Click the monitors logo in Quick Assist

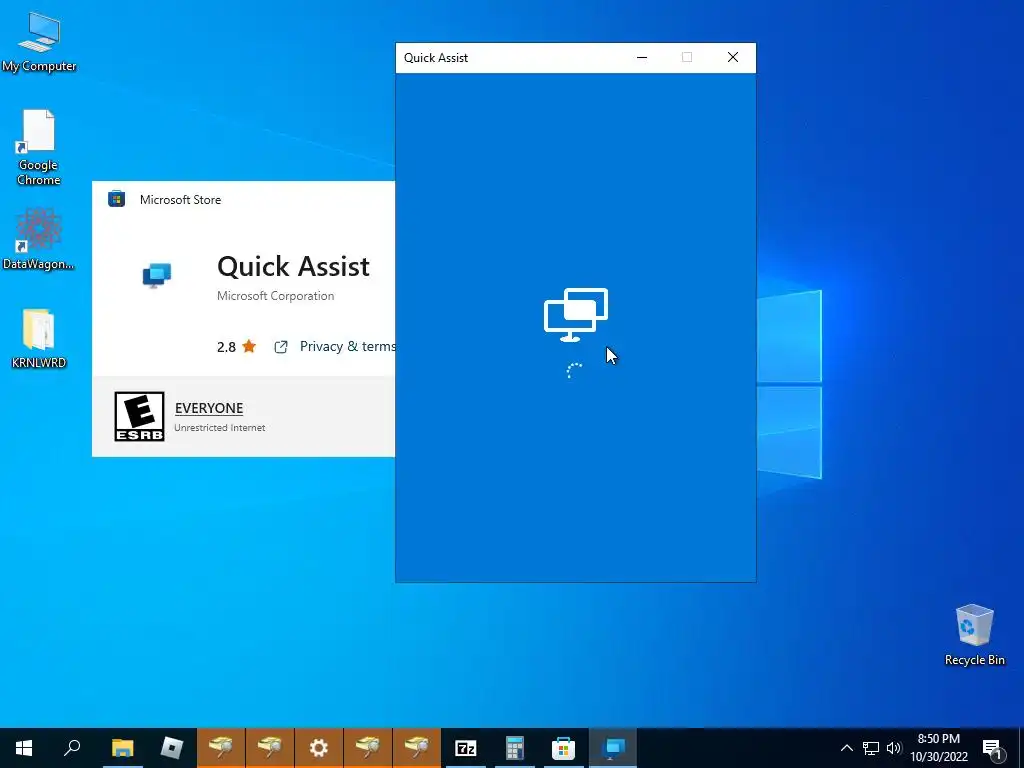click(x=576, y=315)
